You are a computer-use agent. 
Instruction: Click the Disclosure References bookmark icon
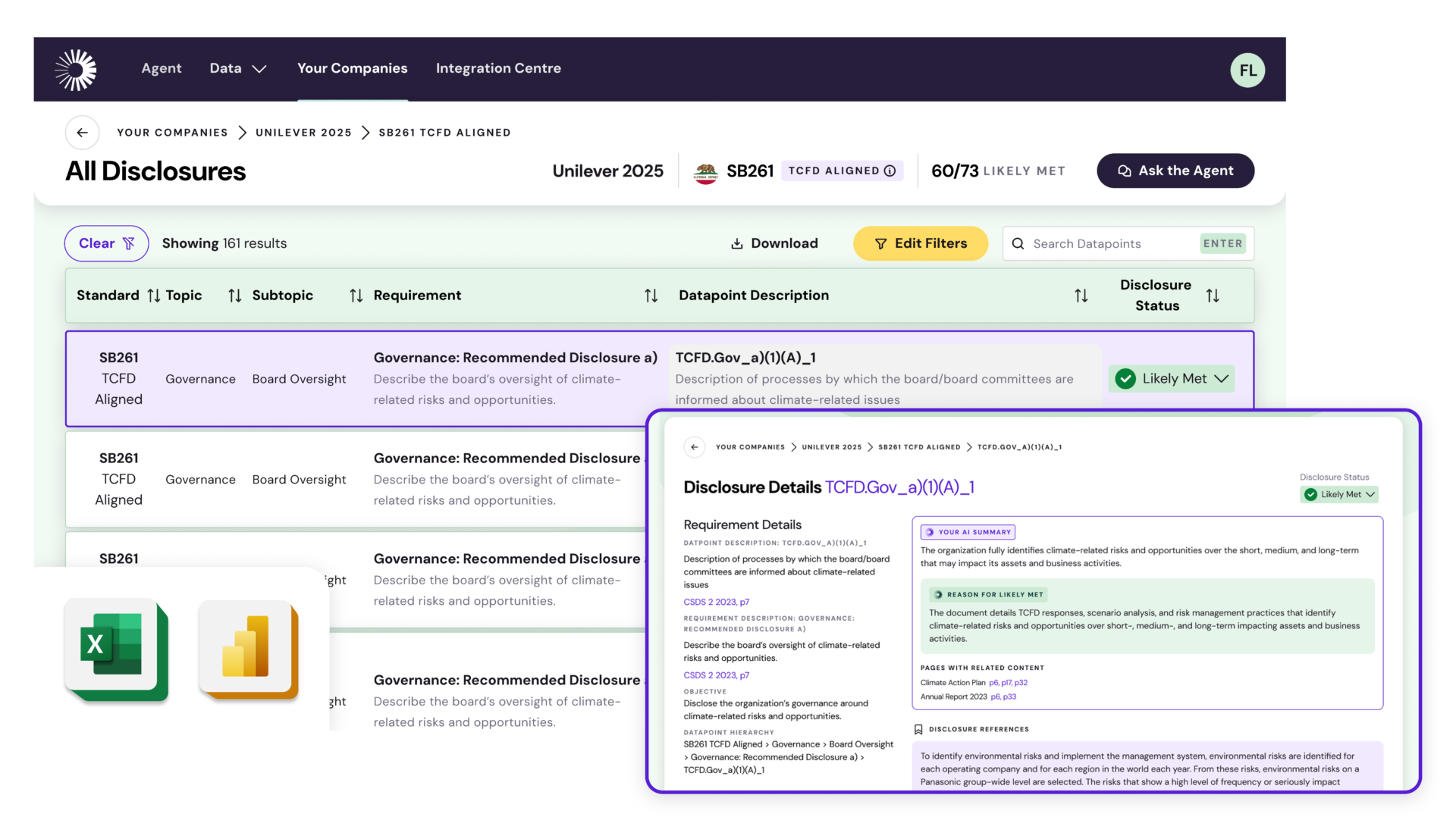click(x=918, y=729)
